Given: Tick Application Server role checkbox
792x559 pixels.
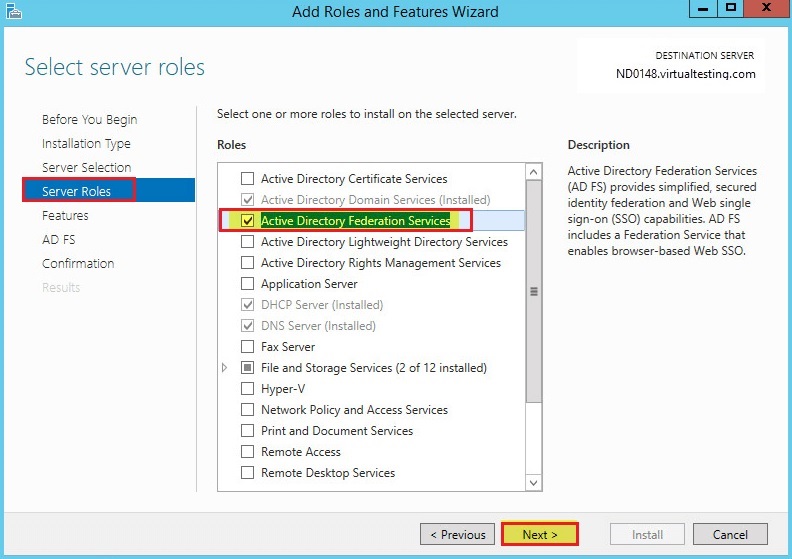Looking at the screenshot, I should tap(248, 284).
